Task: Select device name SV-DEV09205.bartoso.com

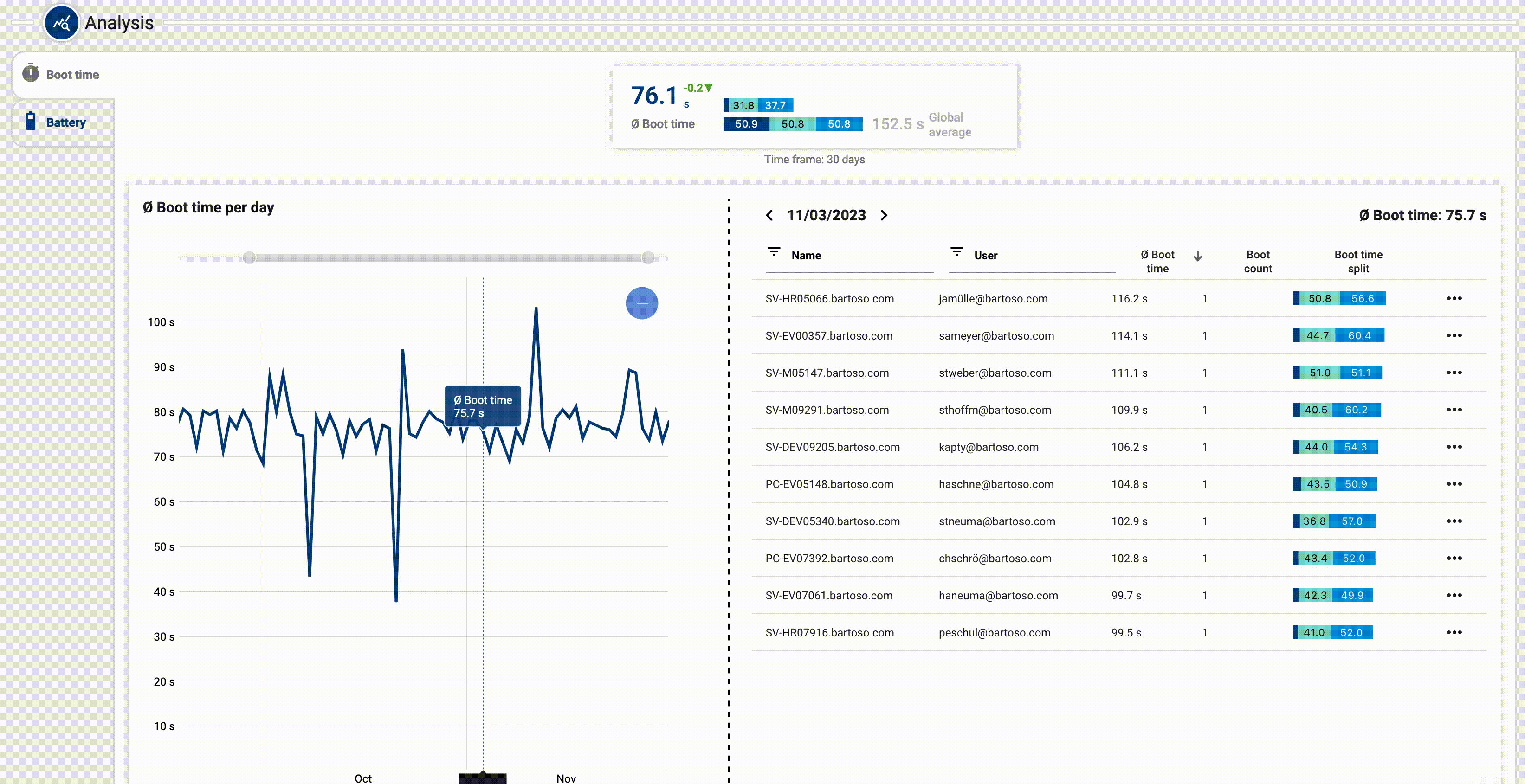Action: click(x=833, y=447)
